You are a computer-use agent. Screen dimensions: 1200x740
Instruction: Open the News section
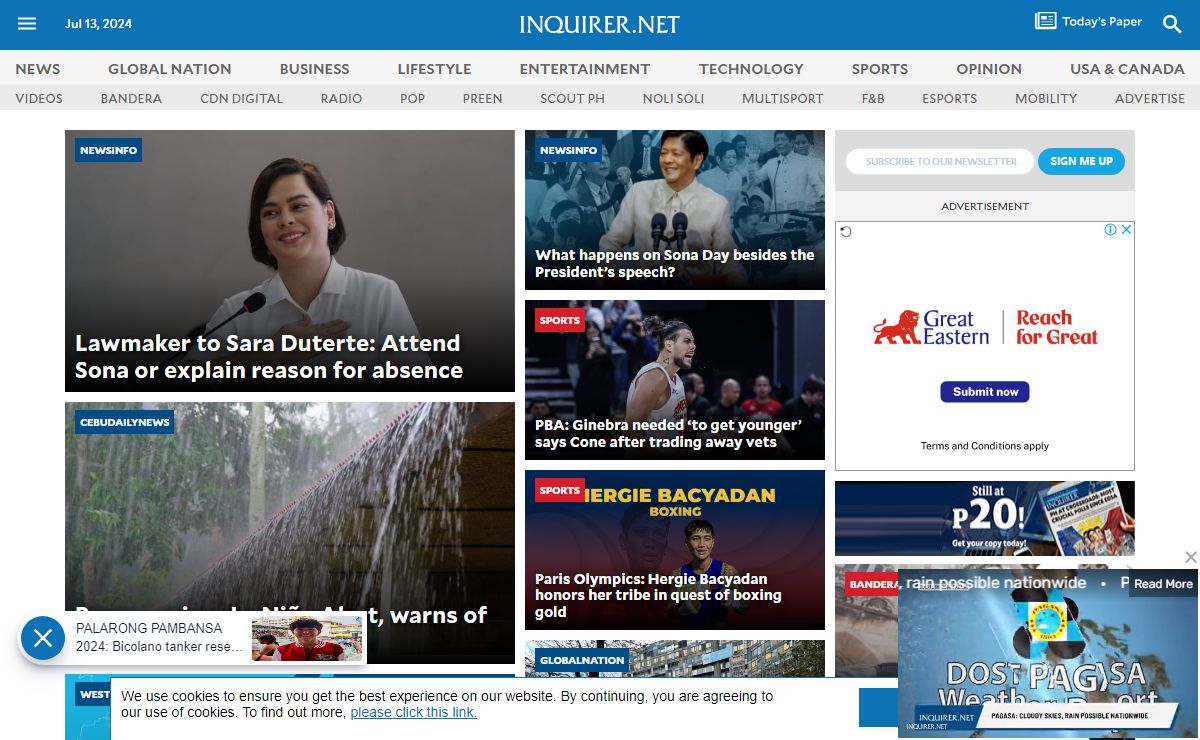(x=38, y=69)
